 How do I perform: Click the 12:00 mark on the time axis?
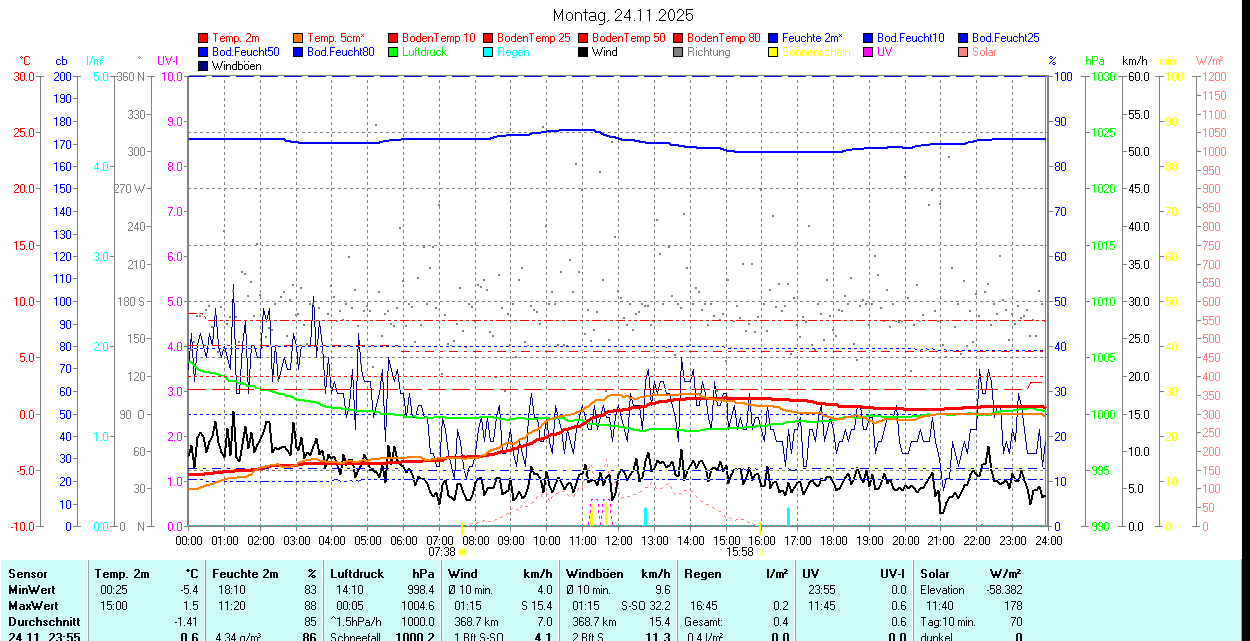pyautogui.click(x=619, y=540)
